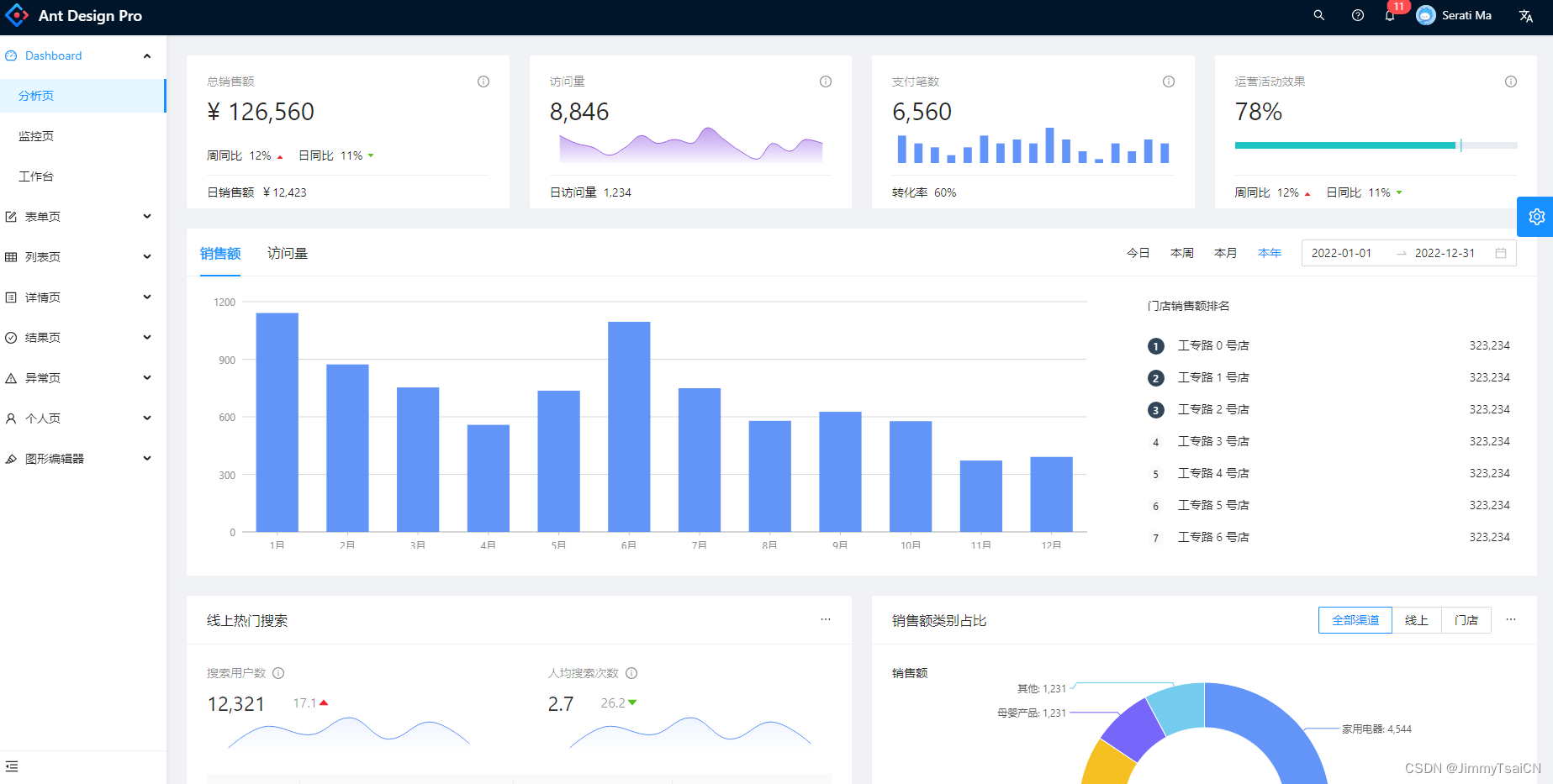Click the 12,321 search users value

tap(236, 704)
